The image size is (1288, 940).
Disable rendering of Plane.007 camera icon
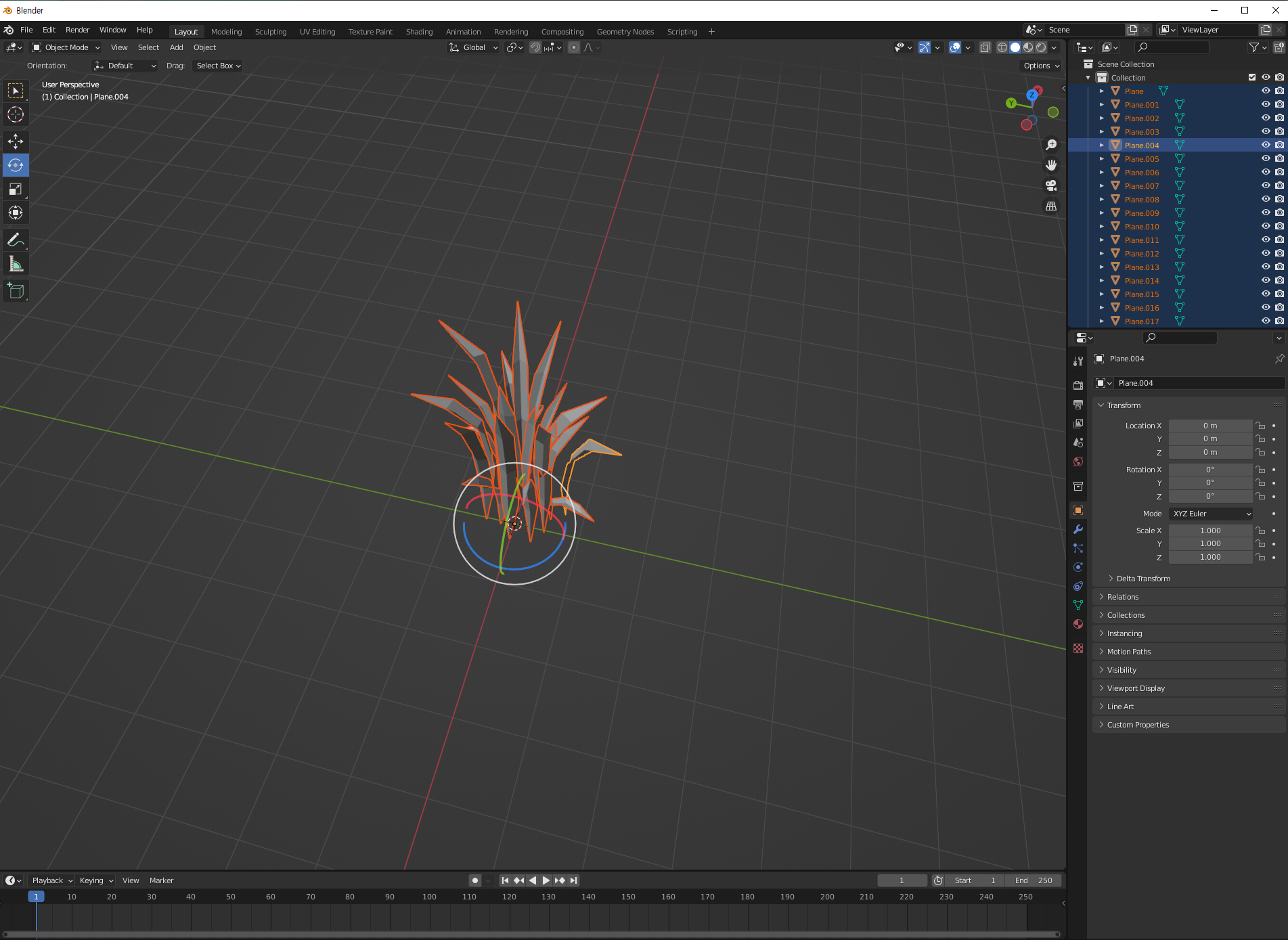1279,185
